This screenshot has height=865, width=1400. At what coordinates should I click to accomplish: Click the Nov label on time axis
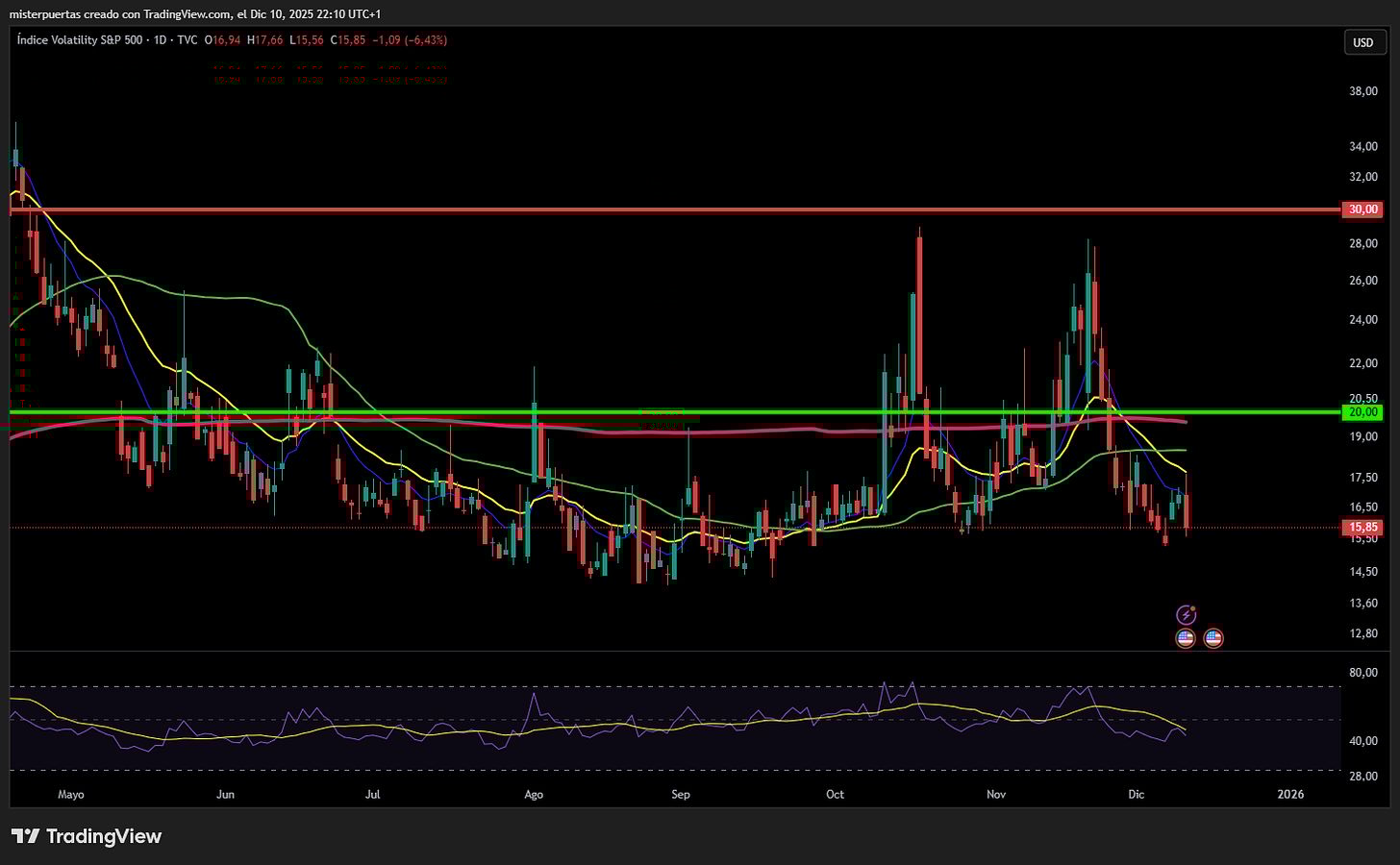[x=996, y=795]
